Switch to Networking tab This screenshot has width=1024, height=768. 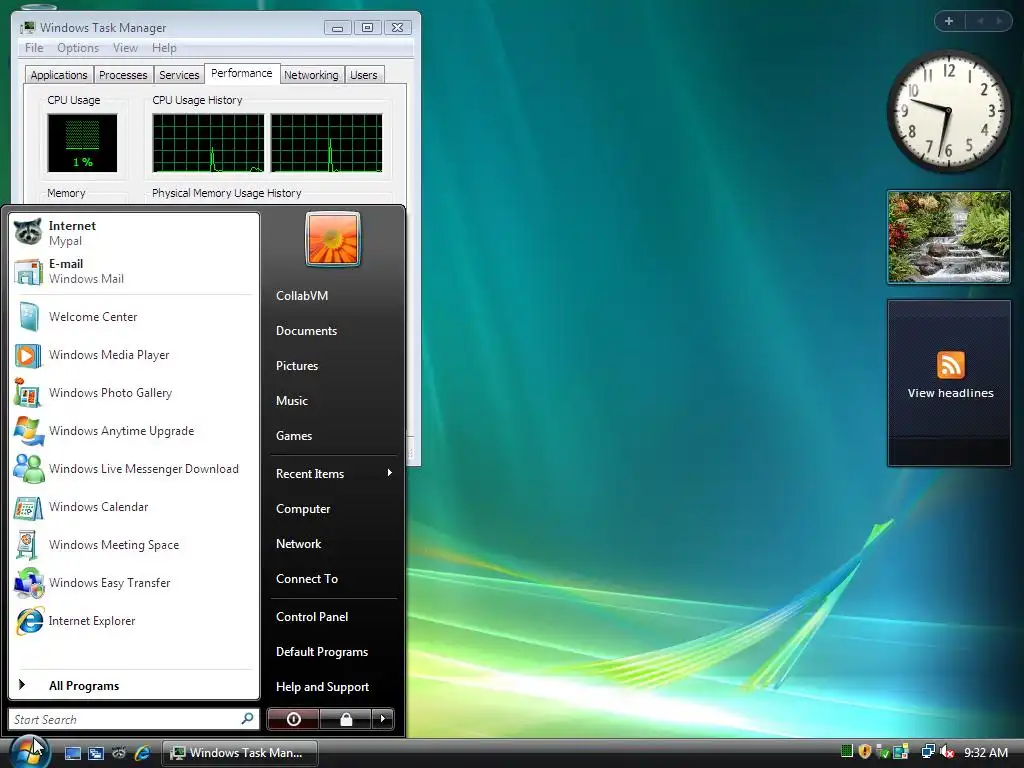click(x=311, y=75)
